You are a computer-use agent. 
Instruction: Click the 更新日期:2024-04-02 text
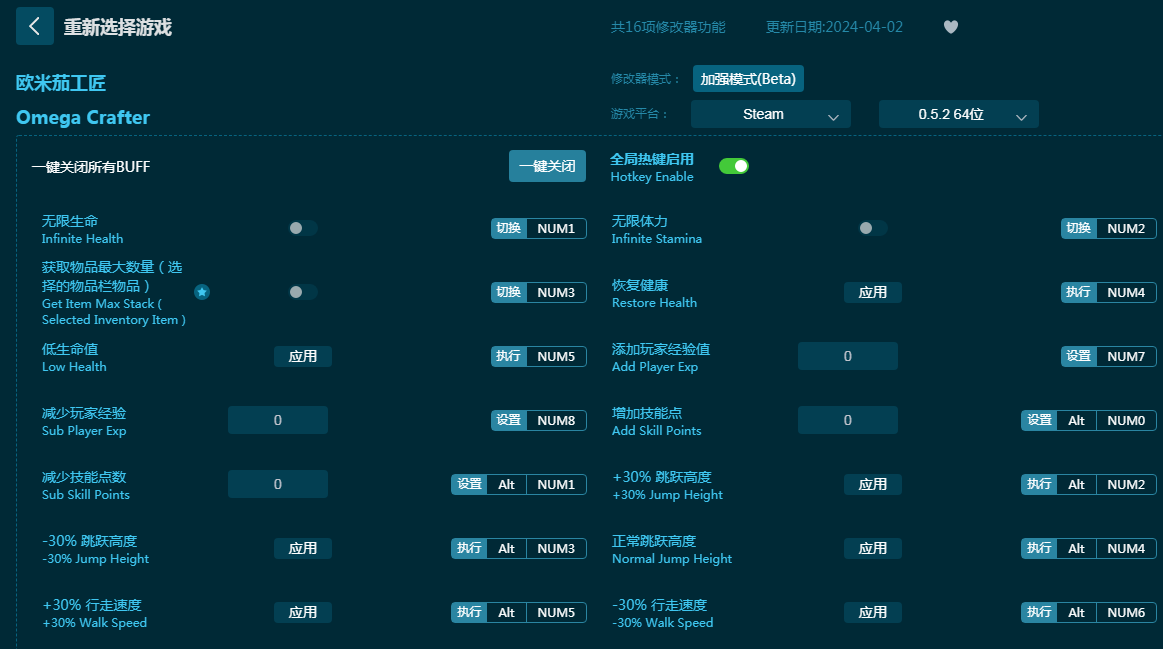834,27
